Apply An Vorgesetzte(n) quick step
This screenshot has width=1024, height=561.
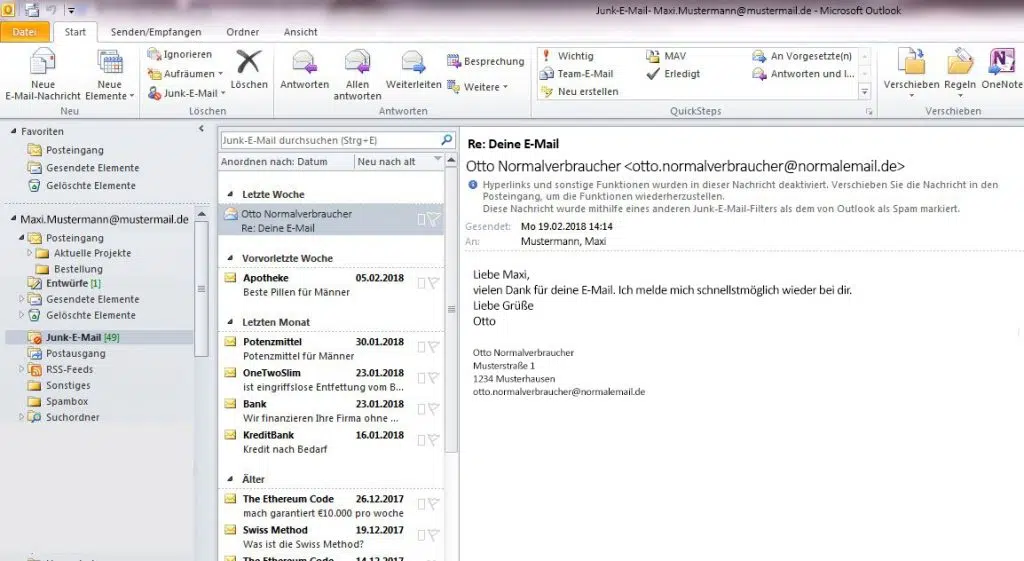[x=802, y=56]
